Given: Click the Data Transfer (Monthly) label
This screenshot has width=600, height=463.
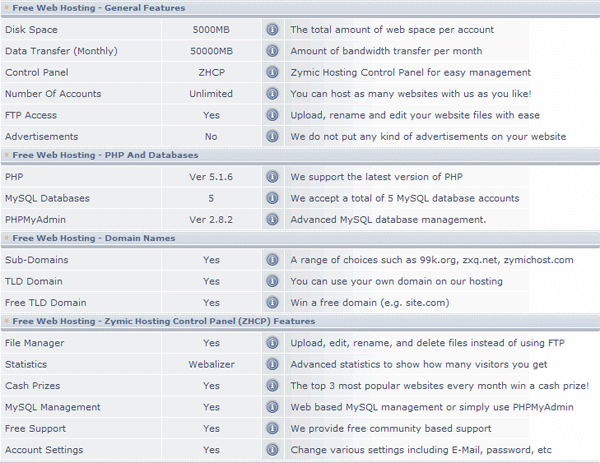Looking at the screenshot, I should click(61, 51).
